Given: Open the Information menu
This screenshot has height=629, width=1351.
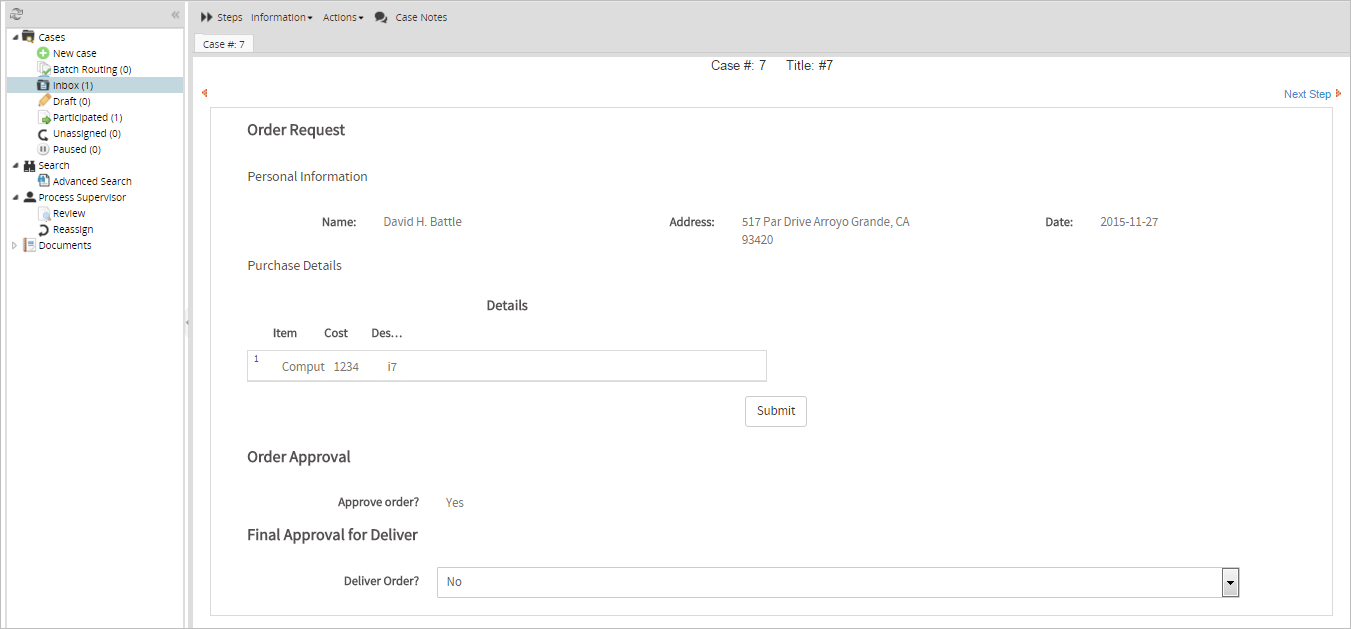Looking at the screenshot, I should tap(281, 17).
